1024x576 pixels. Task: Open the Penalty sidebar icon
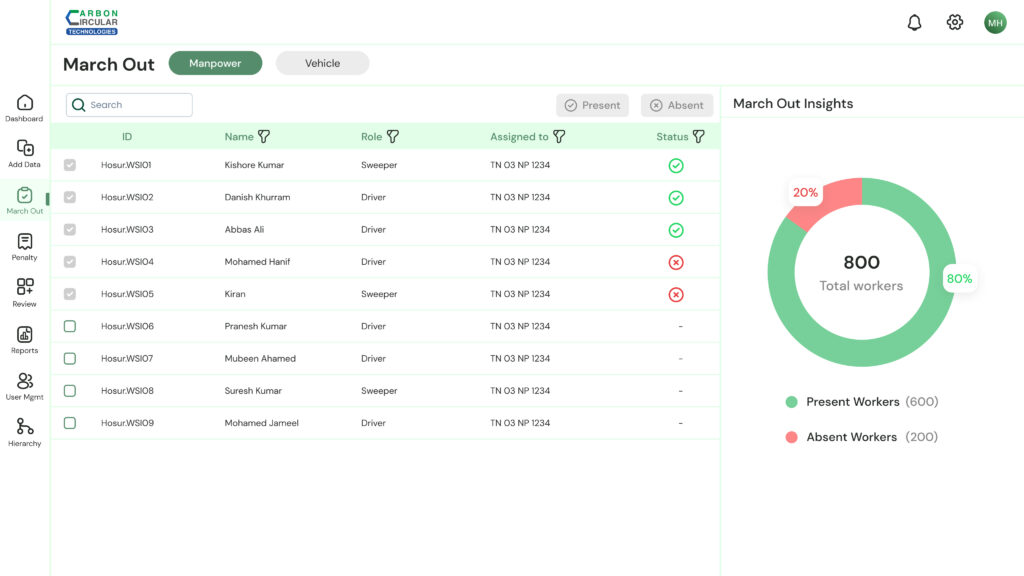(25, 242)
